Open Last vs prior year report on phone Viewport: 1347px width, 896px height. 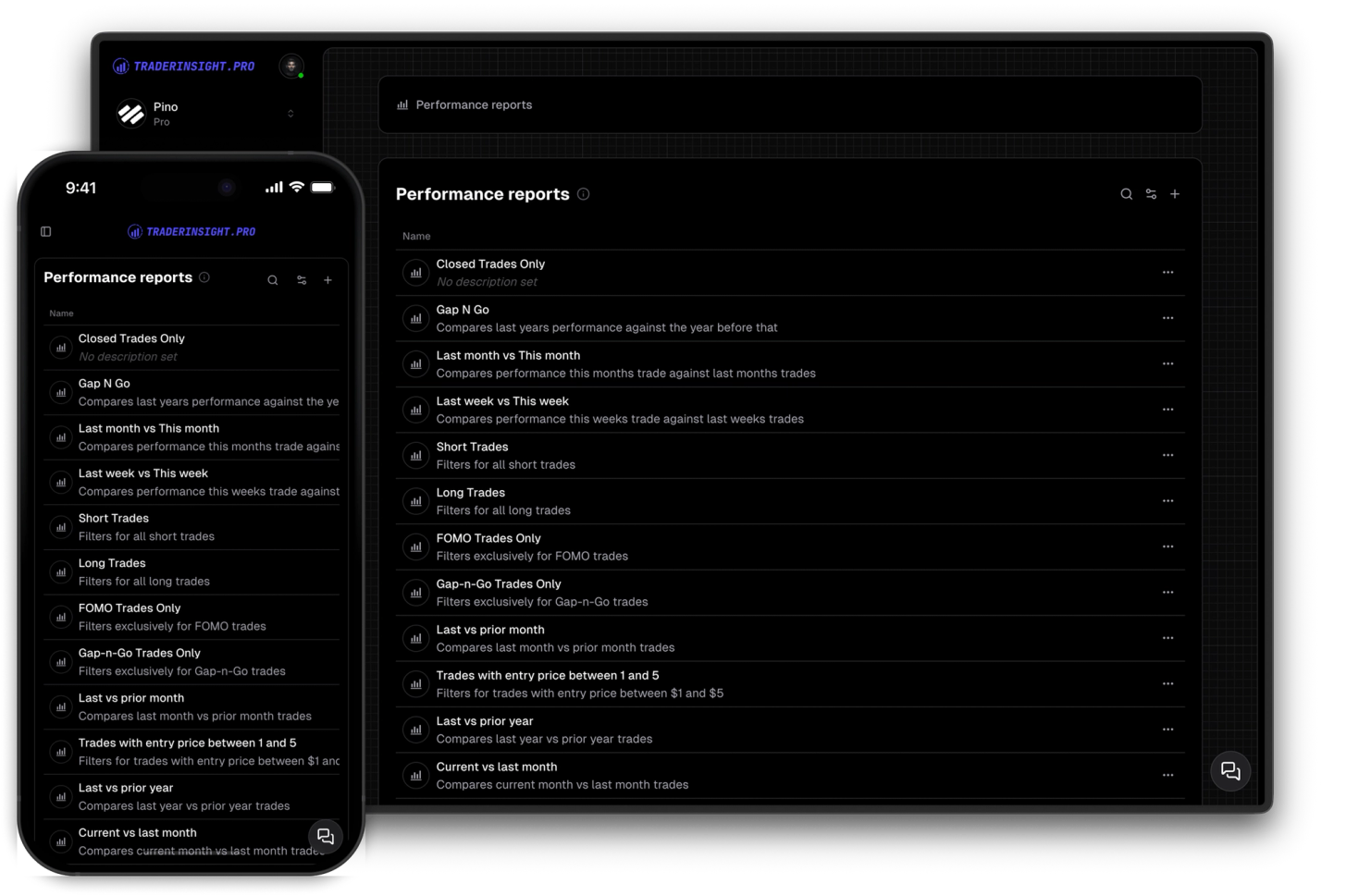click(x=192, y=797)
